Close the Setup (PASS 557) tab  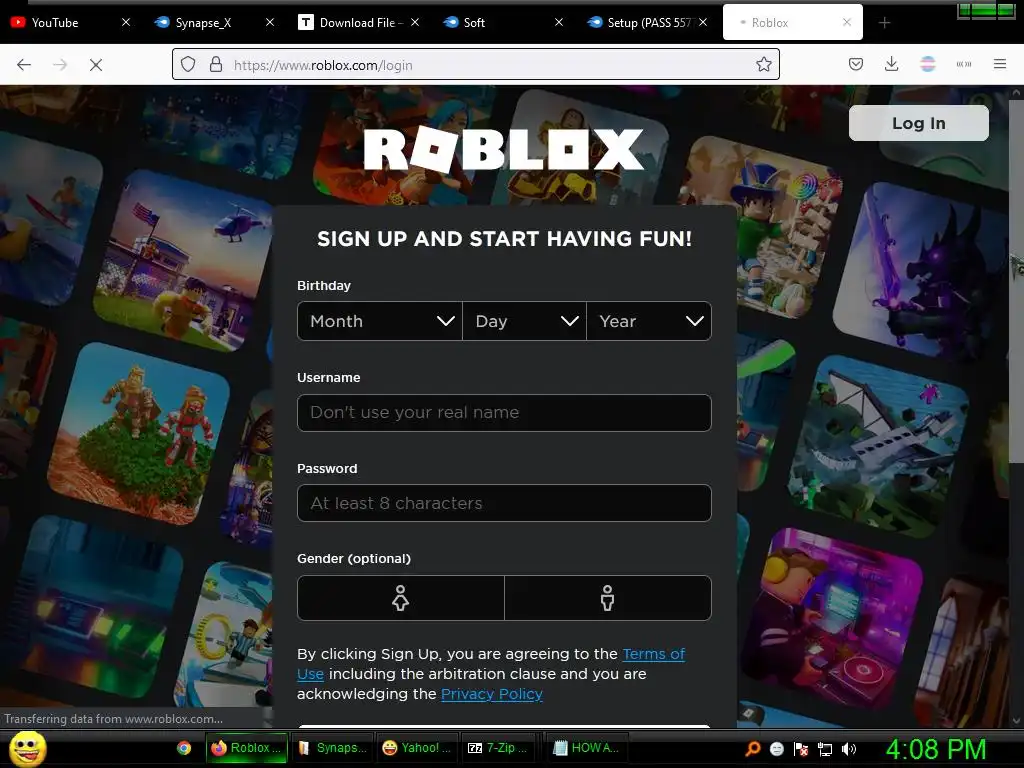click(703, 22)
